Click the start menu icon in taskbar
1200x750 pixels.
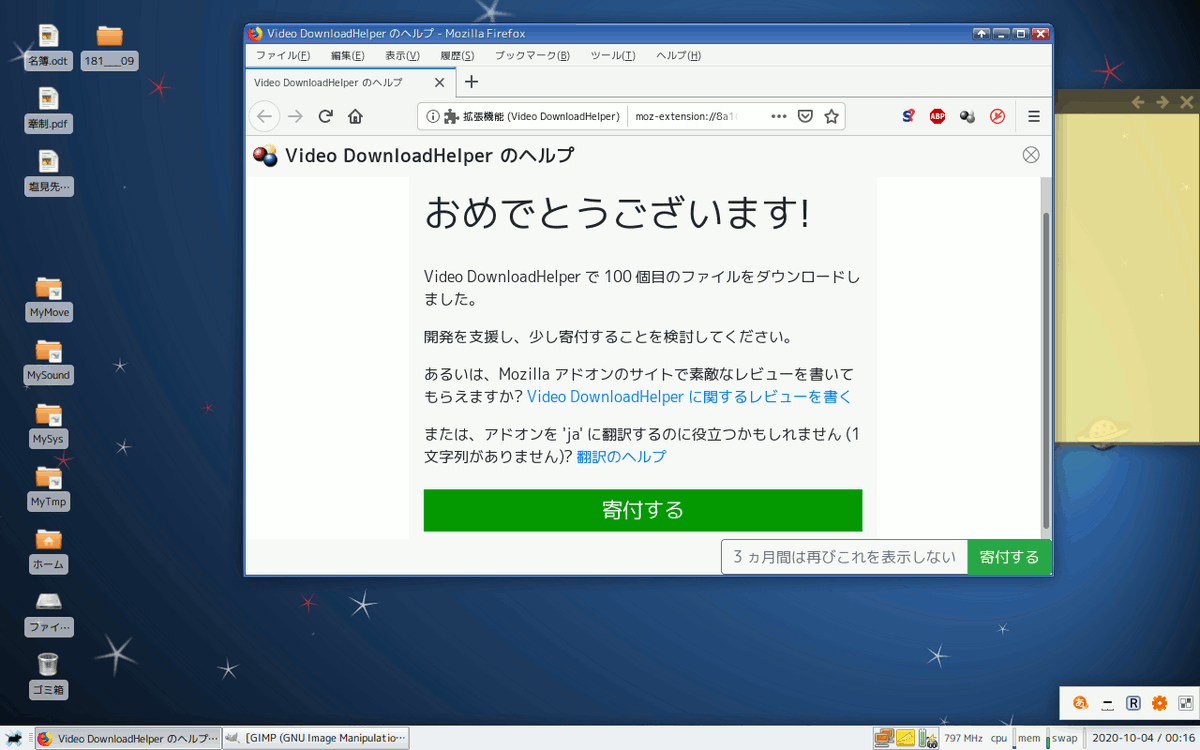click(15, 738)
